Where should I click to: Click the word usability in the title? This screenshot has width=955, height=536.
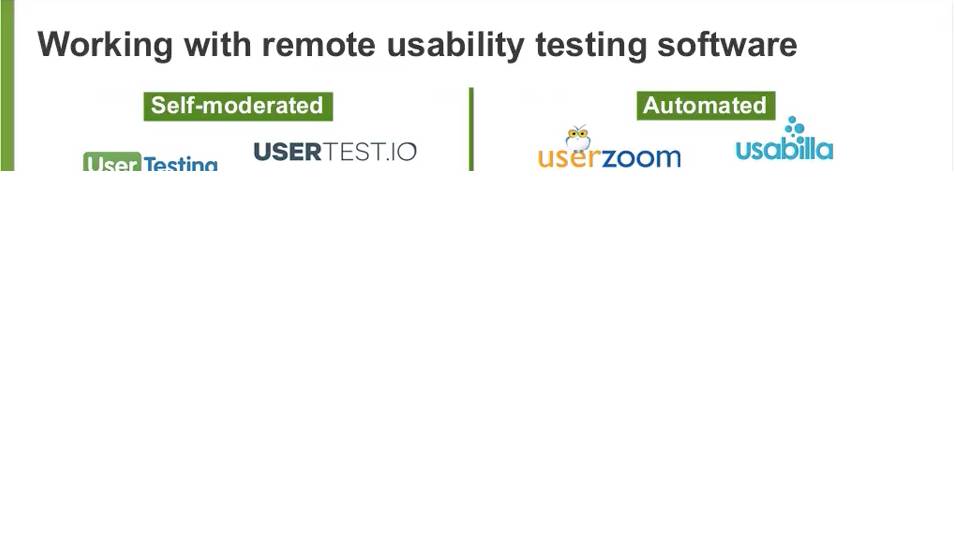pos(456,44)
